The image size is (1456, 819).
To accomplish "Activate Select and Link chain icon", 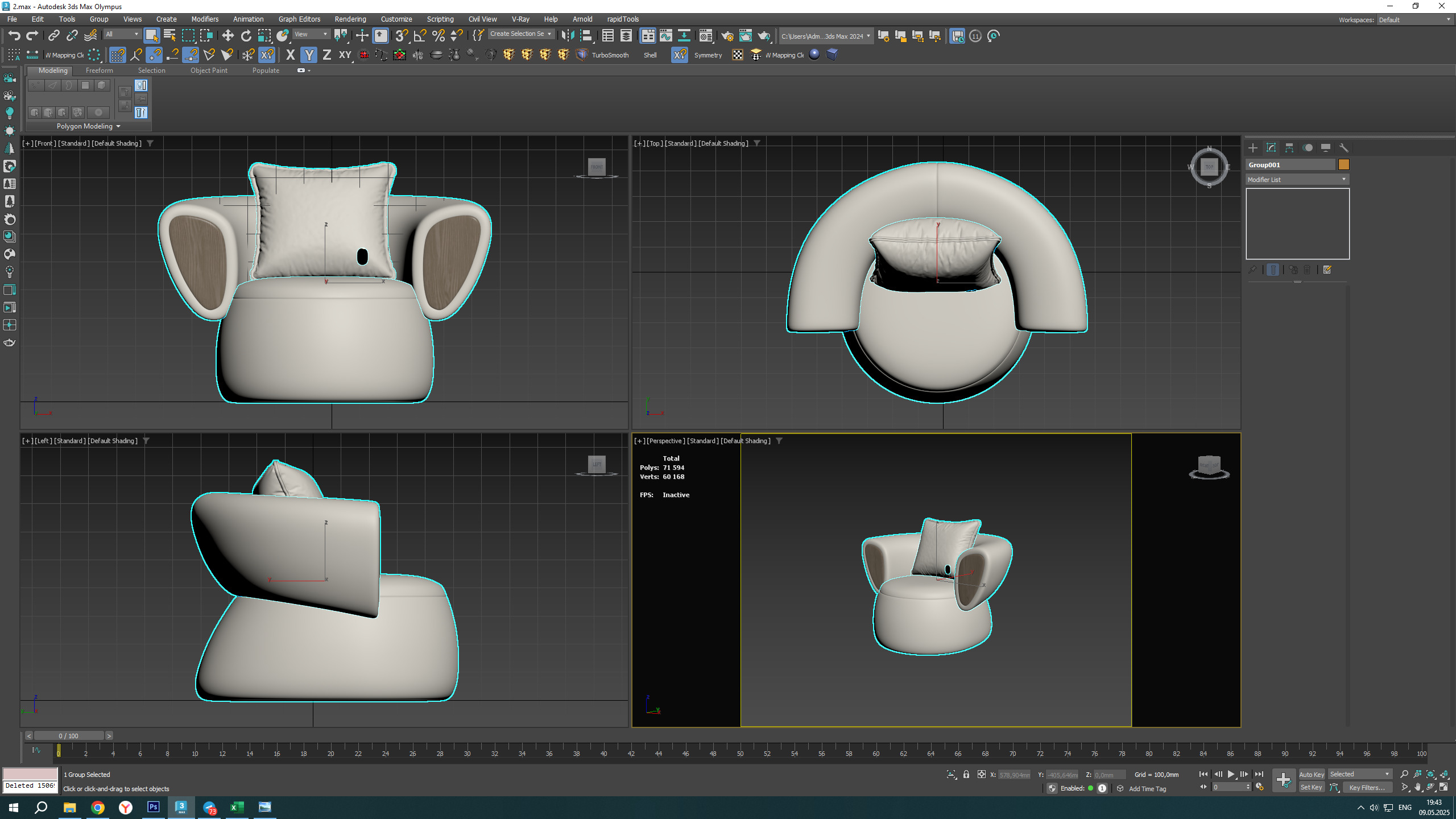I will (x=53, y=36).
